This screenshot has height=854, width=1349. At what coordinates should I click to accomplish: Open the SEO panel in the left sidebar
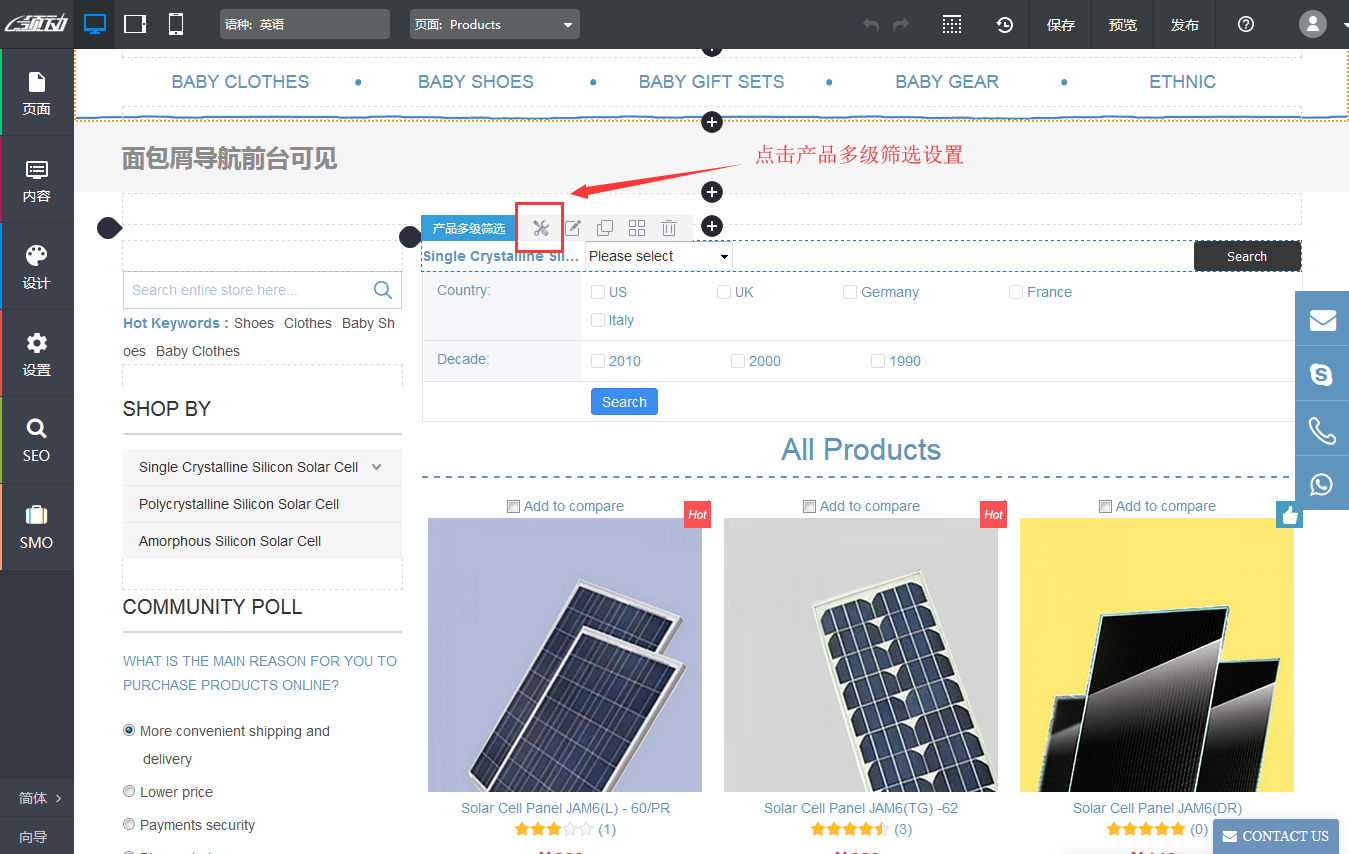click(x=36, y=440)
